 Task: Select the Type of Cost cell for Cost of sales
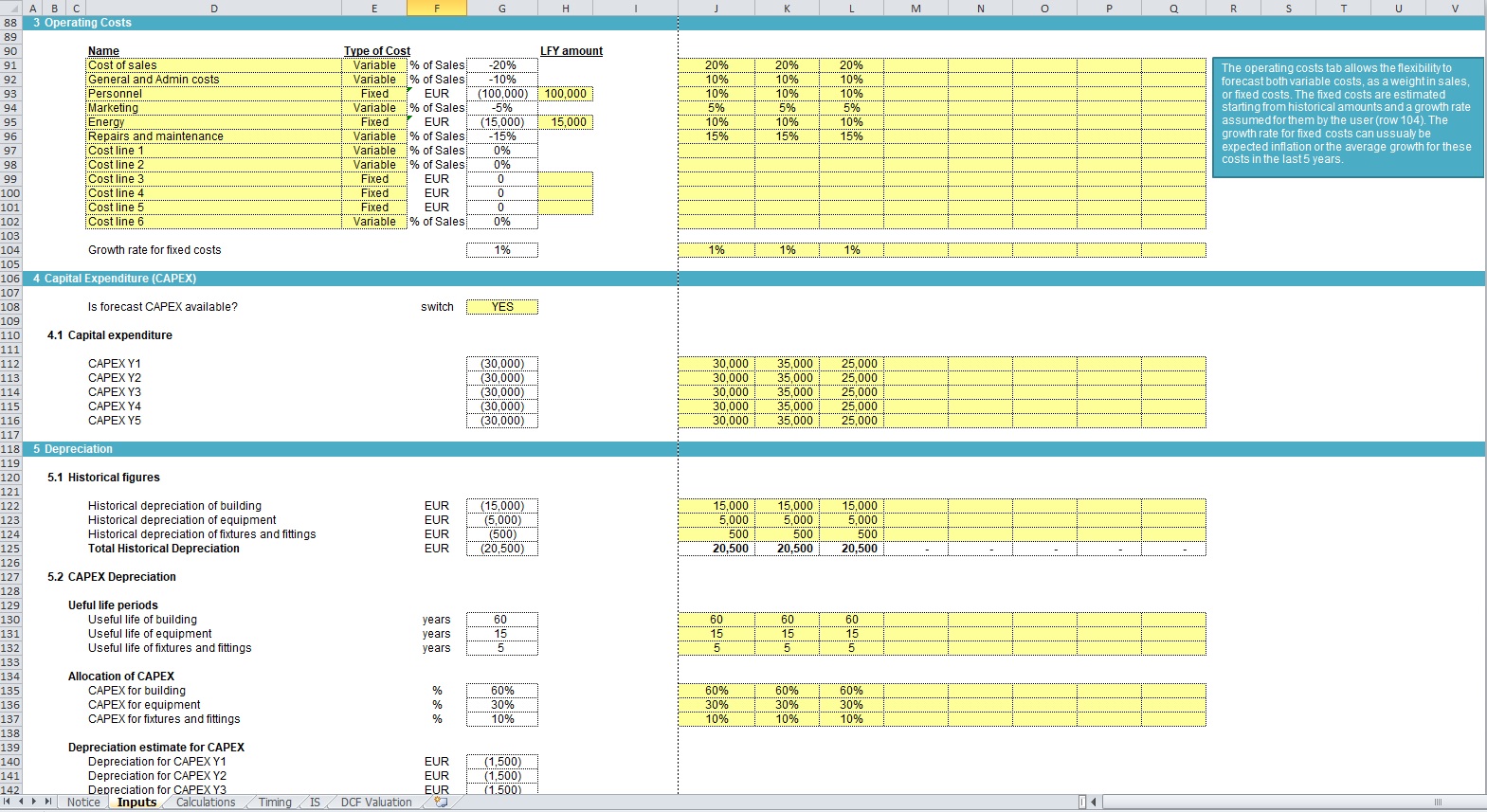pos(374,65)
